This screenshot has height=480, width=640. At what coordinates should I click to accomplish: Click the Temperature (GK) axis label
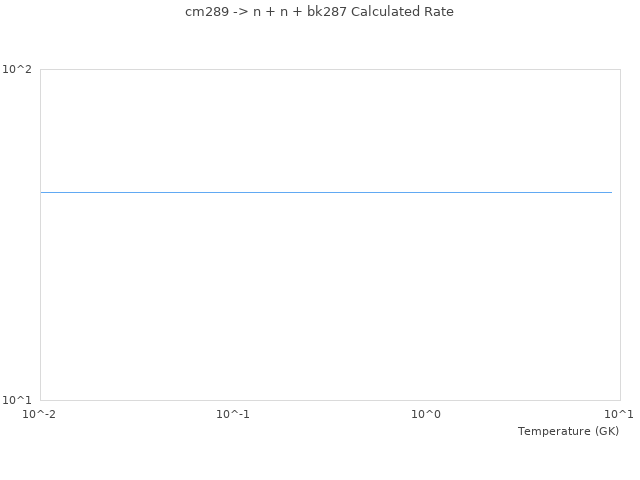568,431
